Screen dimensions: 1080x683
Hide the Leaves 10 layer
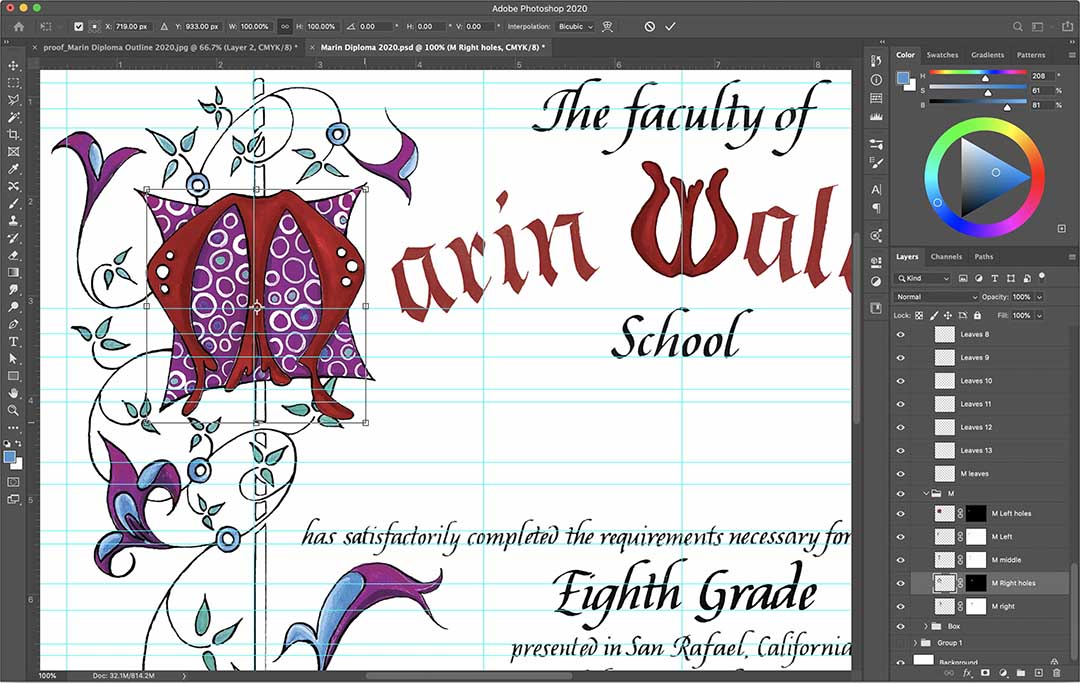(x=900, y=381)
